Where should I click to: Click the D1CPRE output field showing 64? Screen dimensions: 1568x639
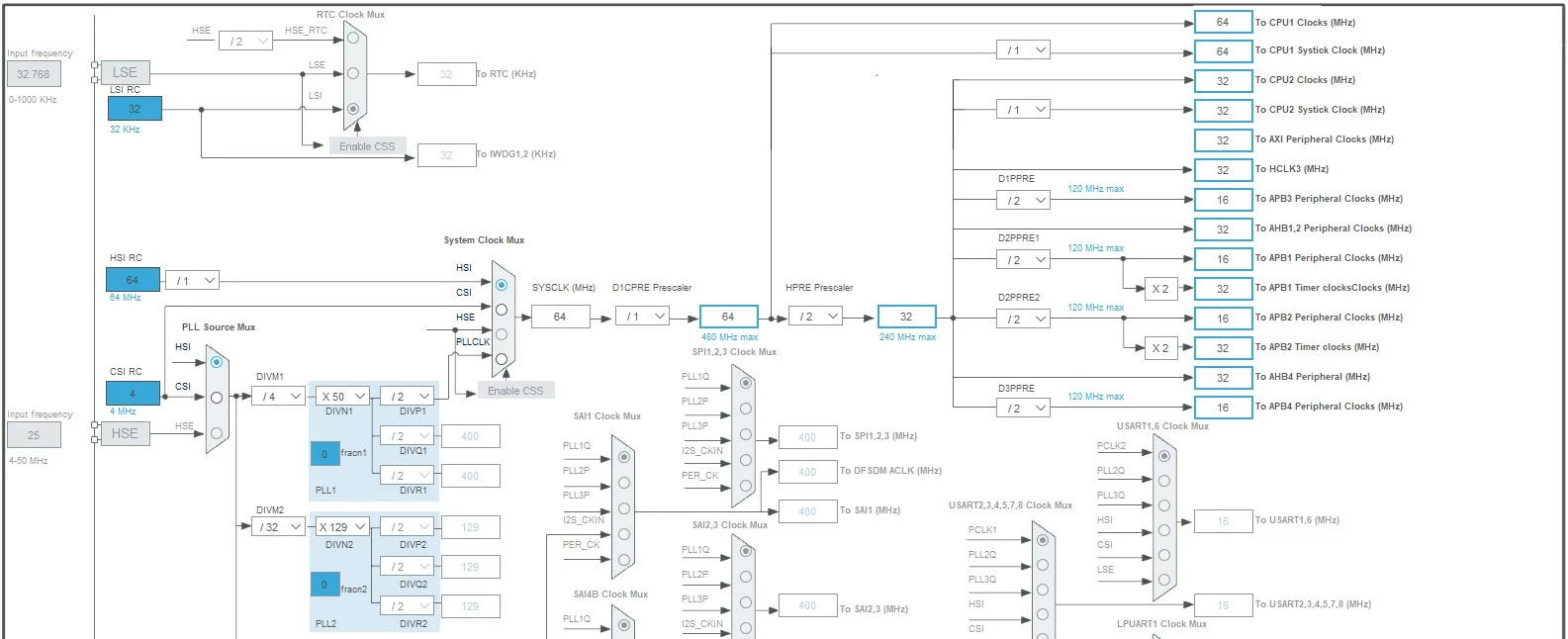pos(728,317)
